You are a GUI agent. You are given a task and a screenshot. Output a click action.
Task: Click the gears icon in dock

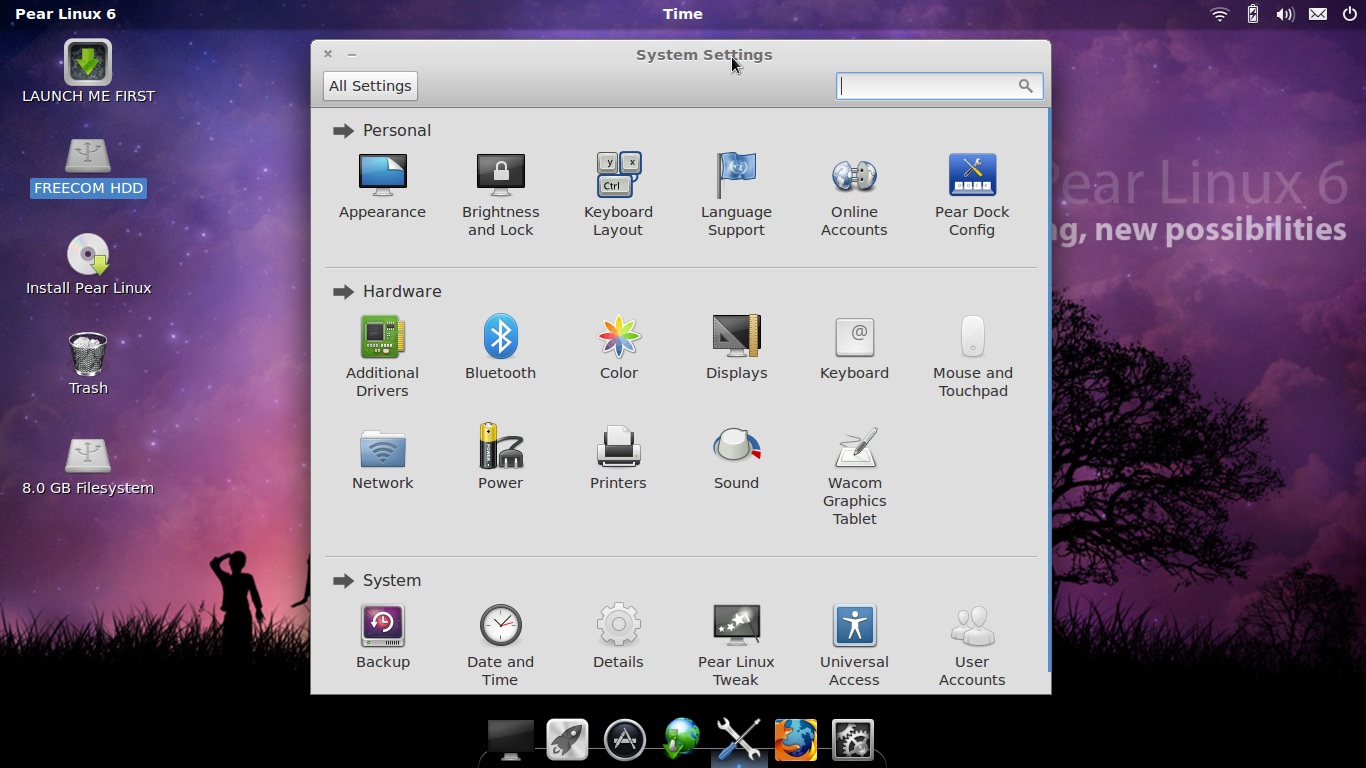853,740
